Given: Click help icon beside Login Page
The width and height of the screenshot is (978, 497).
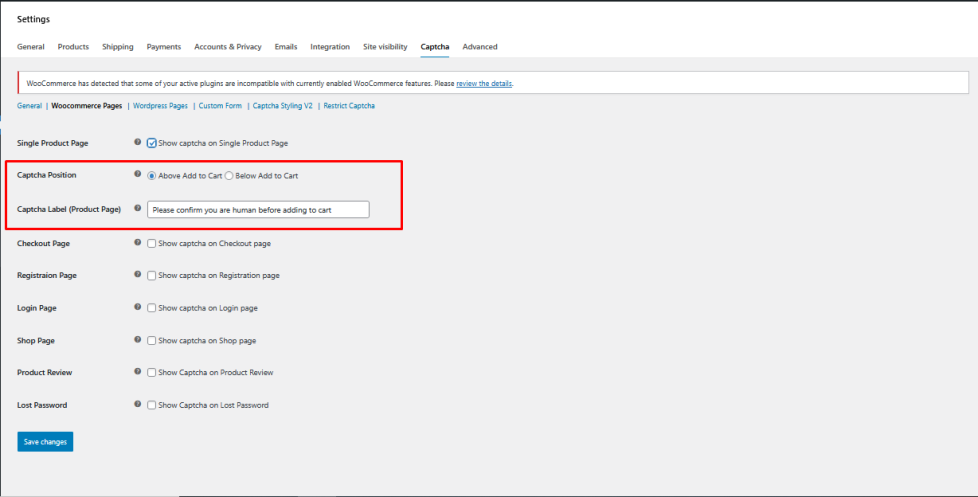Looking at the screenshot, I should pyautogui.click(x=138, y=307).
